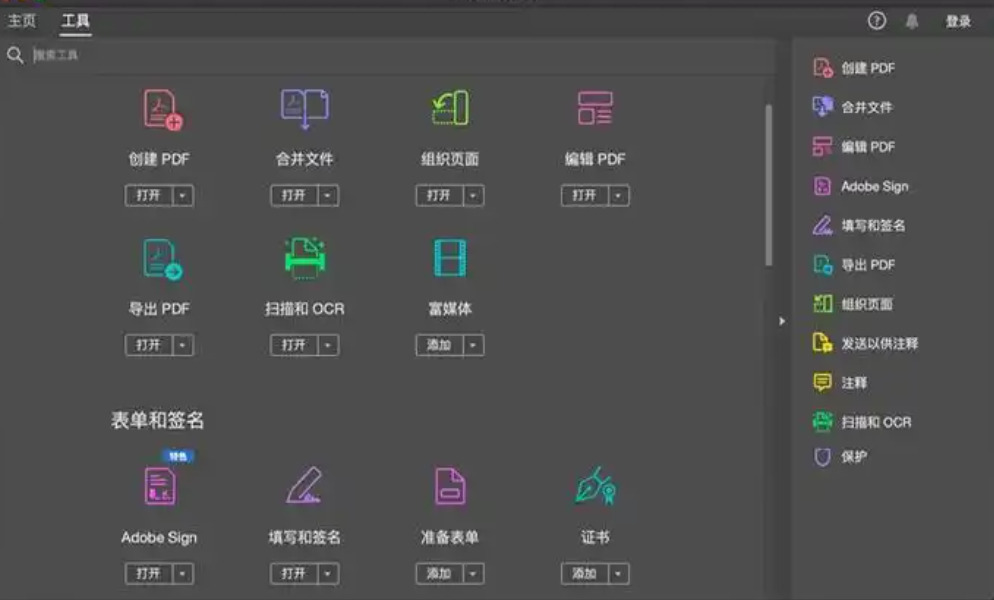Click 打开 button under Adobe Sign
Screen dimensions: 994x600
coord(149,573)
